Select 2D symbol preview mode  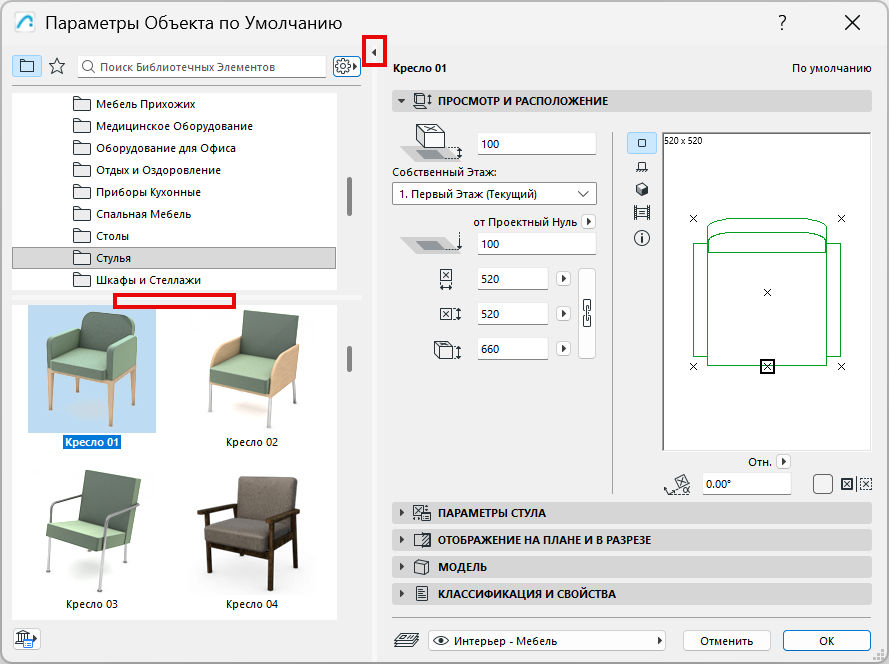642,143
